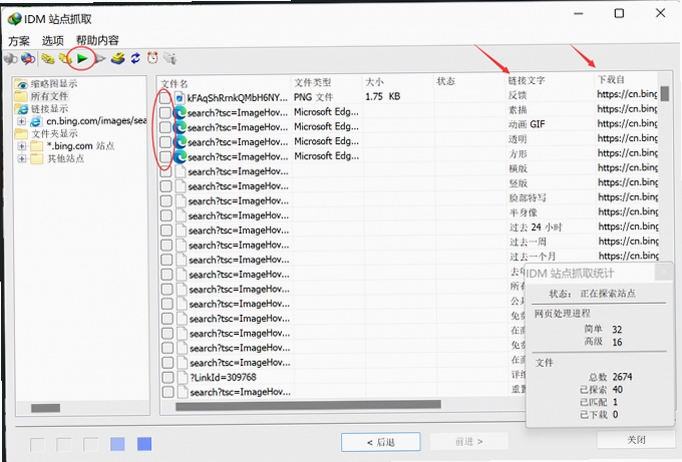This screenshot has height=462, width=682.
Task: Tick the checkbox in the 方形 row
Action: [165, 157]
